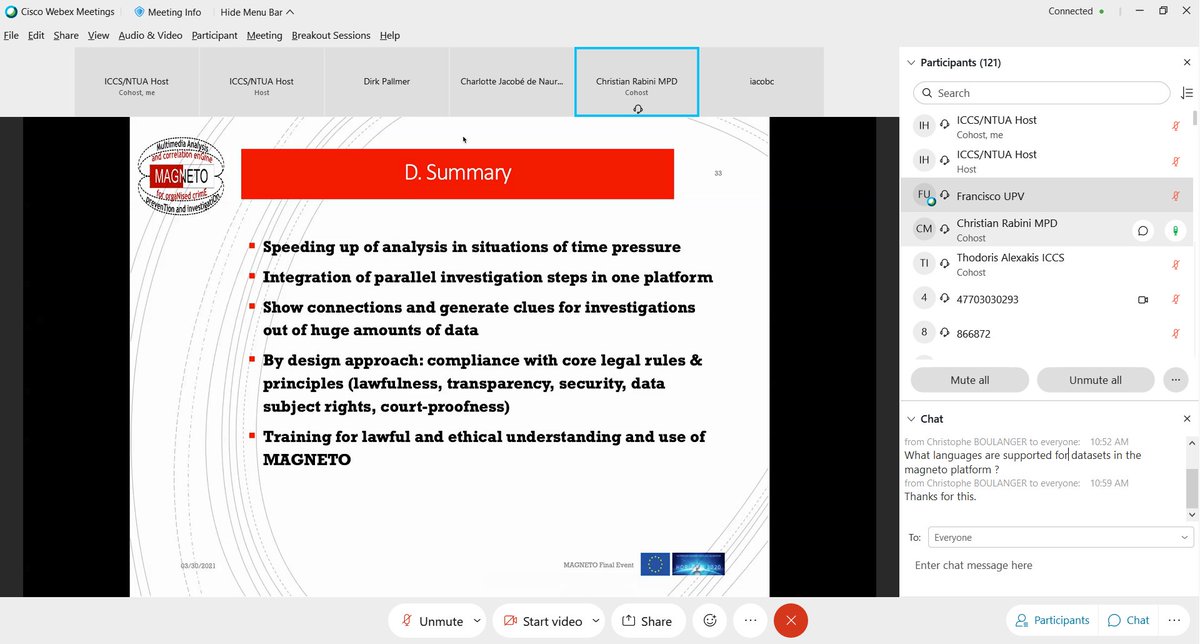
Task: Open more options in meeting controls
Action: (x=751, y=621)
